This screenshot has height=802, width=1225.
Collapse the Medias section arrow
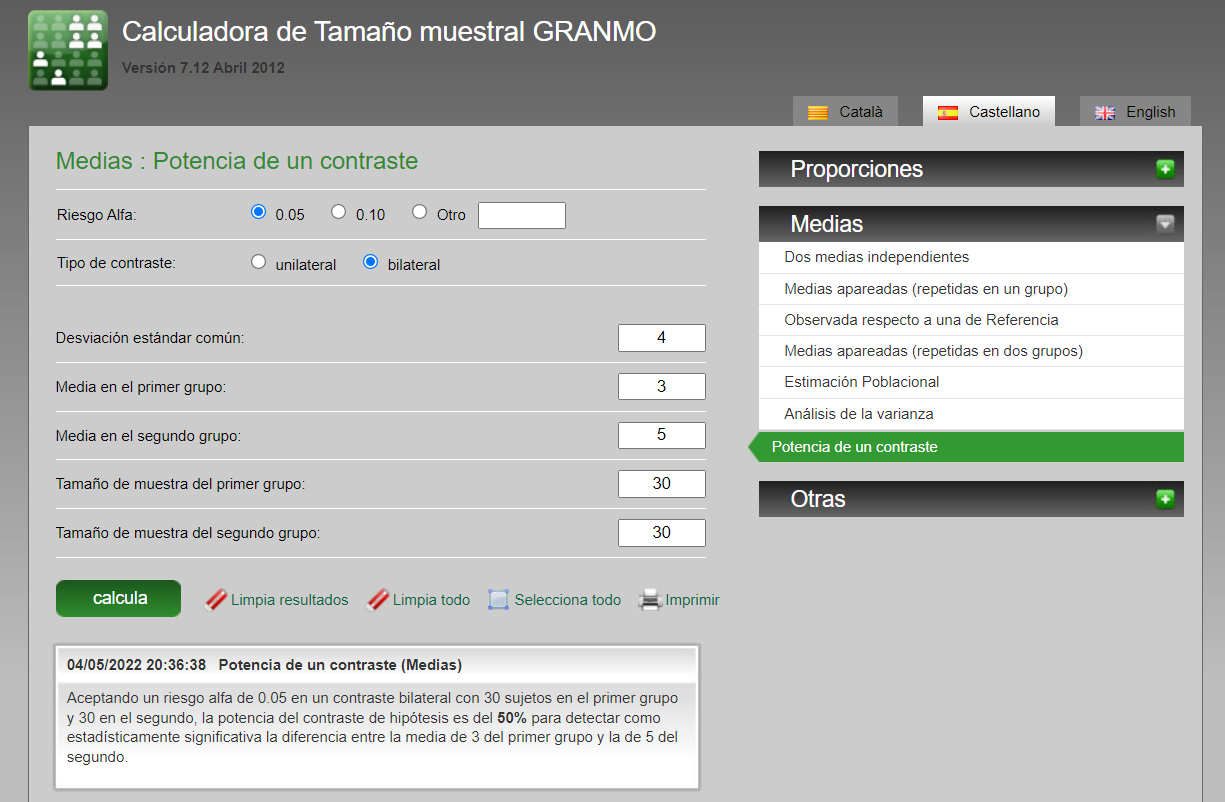tap(1165, 224)
